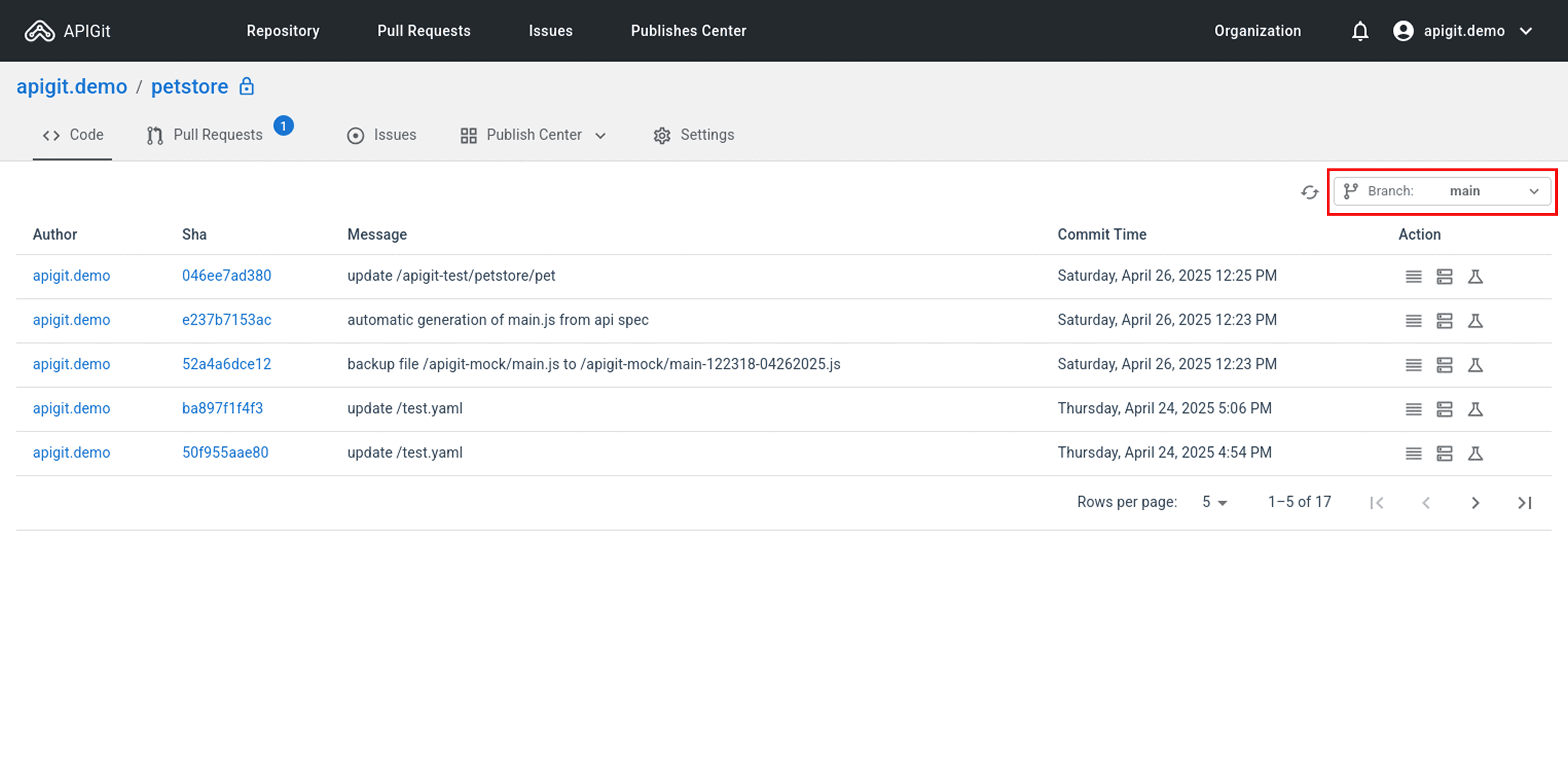Open flask test icon for commit 52a4a6dce12

pos(1475,366)
